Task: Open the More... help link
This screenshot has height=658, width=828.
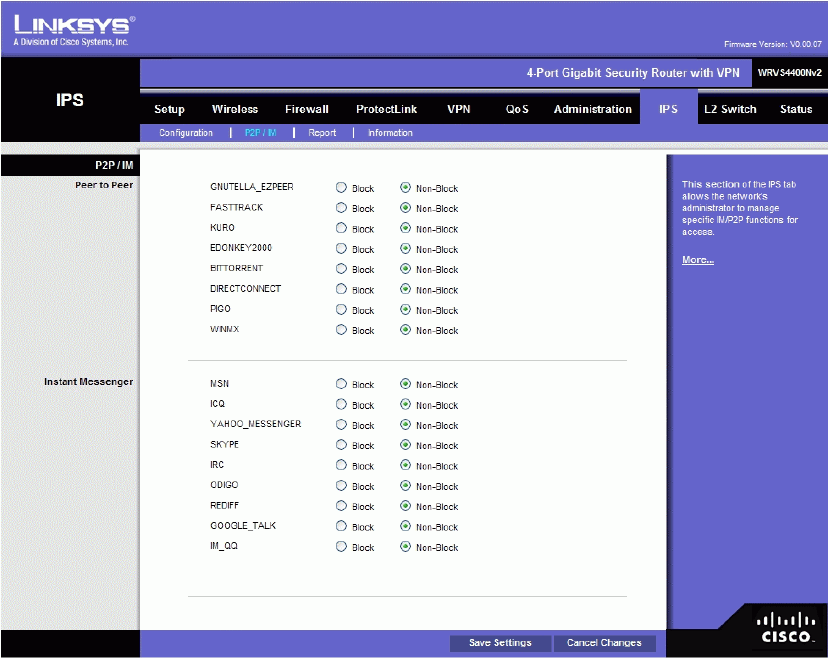Action: 698,260
